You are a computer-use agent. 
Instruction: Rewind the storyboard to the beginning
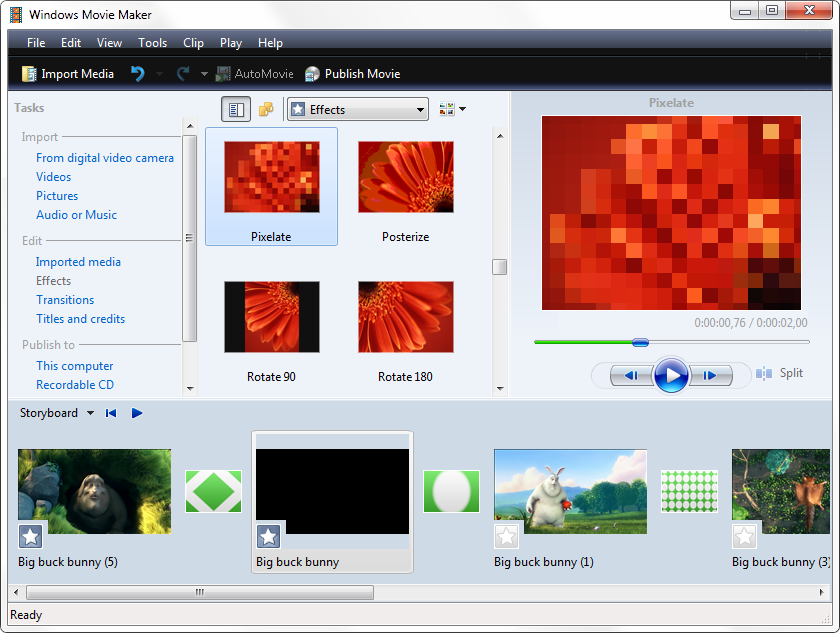coord(111,413)
